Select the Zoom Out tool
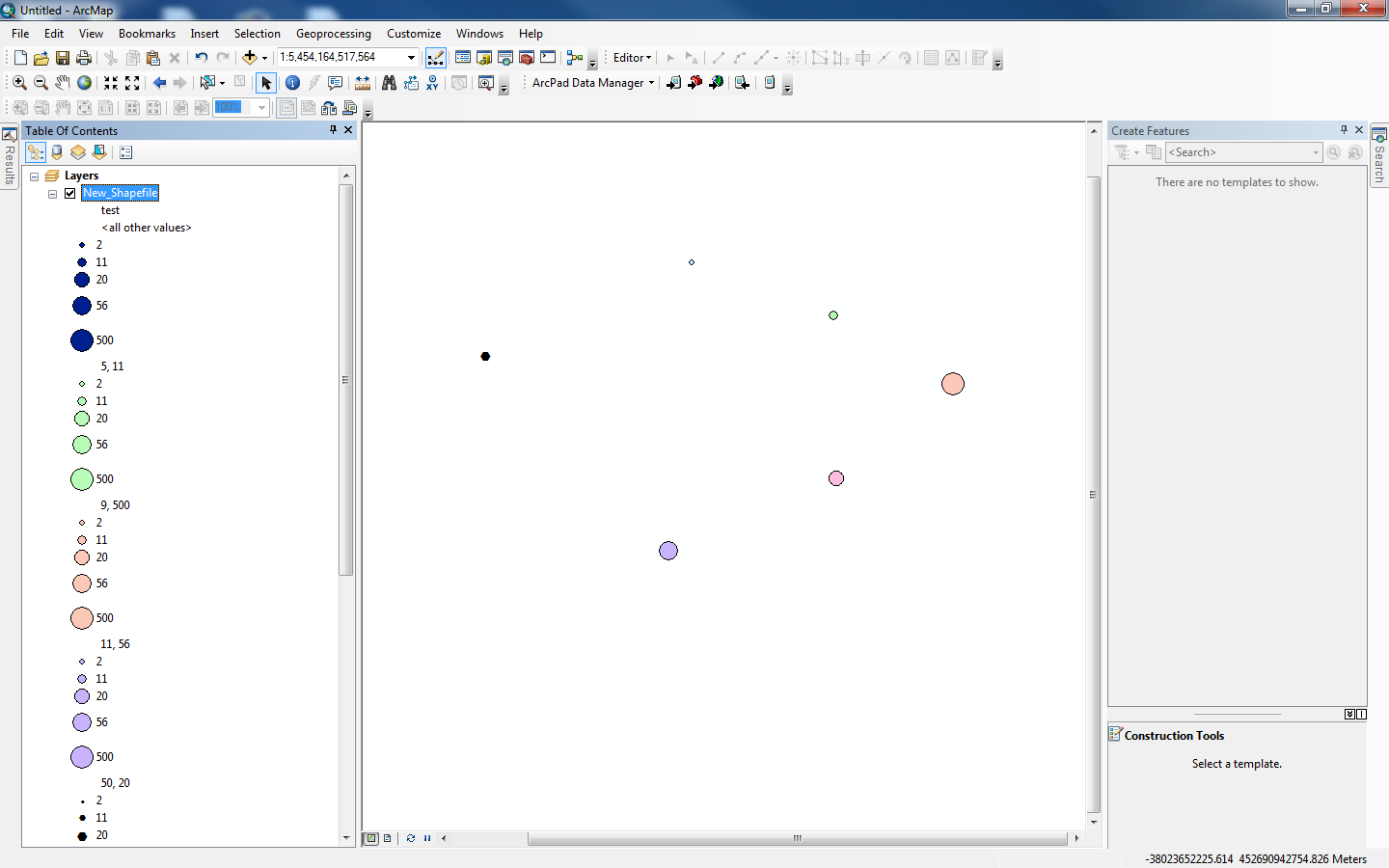Viewport: 1389px width, 868px height. [41, 83]
